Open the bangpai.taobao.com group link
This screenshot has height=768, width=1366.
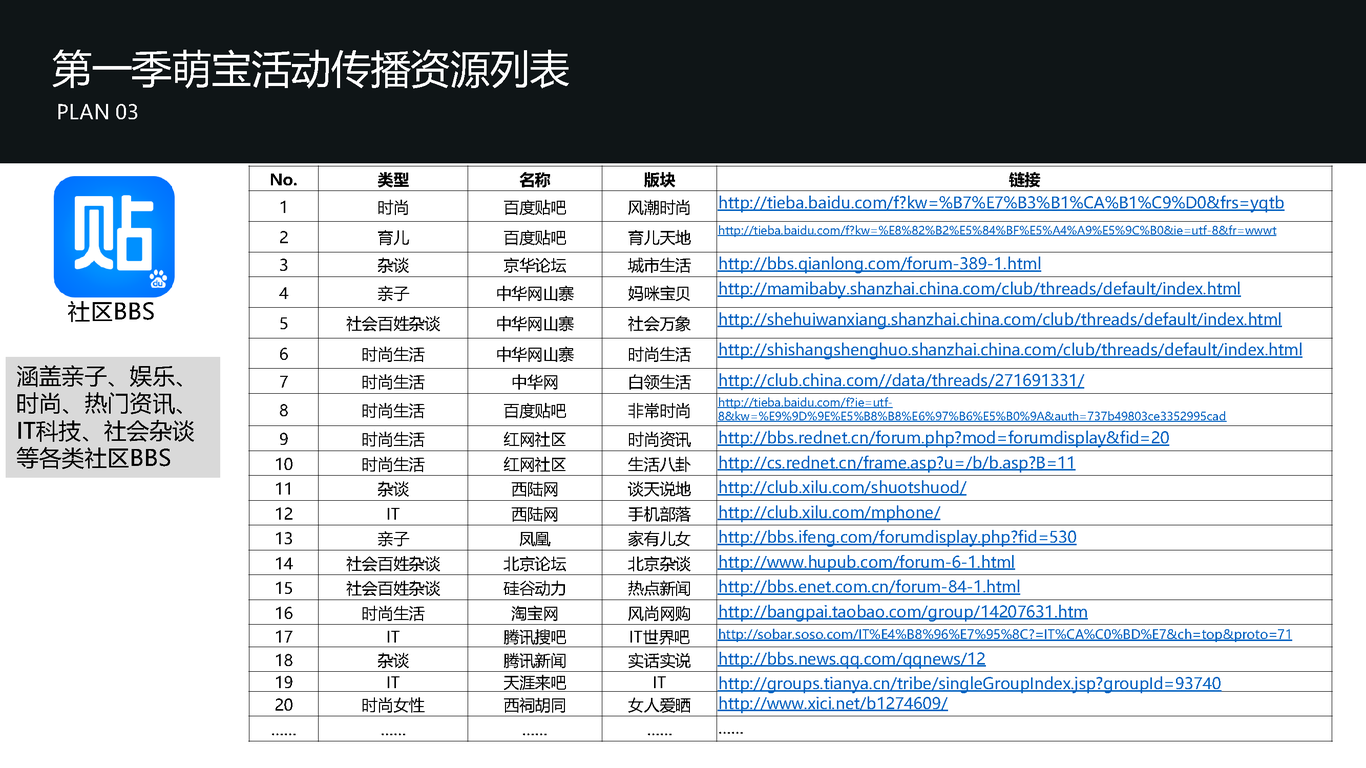(x=903, y=612)
